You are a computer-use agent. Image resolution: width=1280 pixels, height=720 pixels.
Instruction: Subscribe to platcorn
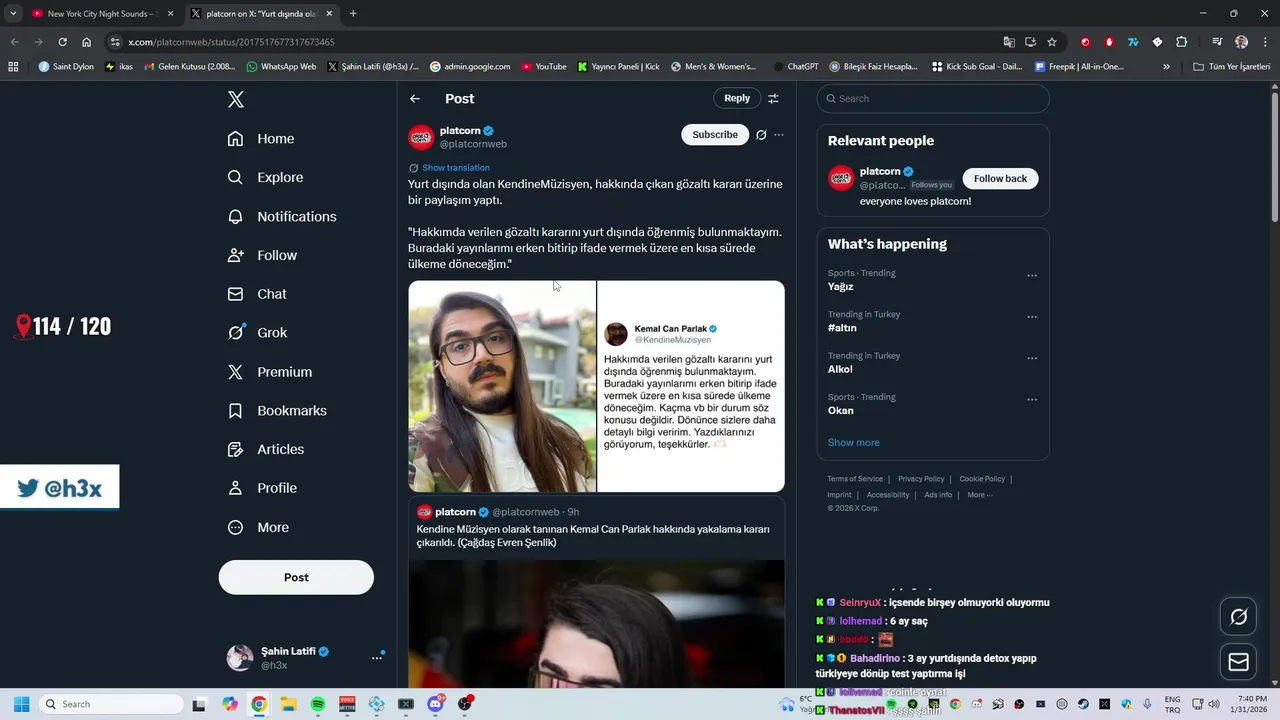coord(715,135)
